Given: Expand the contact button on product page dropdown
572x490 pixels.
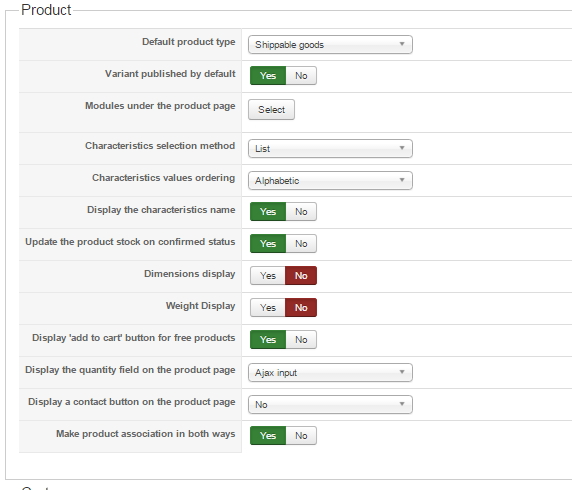Looking at the screenshot, I should tap(330, 405).
